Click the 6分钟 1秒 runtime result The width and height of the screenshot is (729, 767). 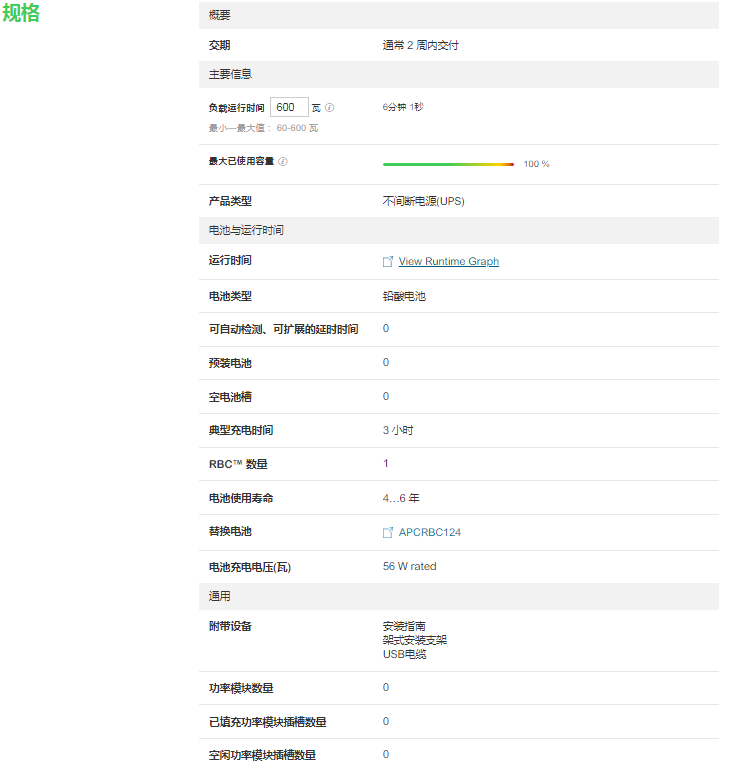pyautogui.click(x=402, y=106)
